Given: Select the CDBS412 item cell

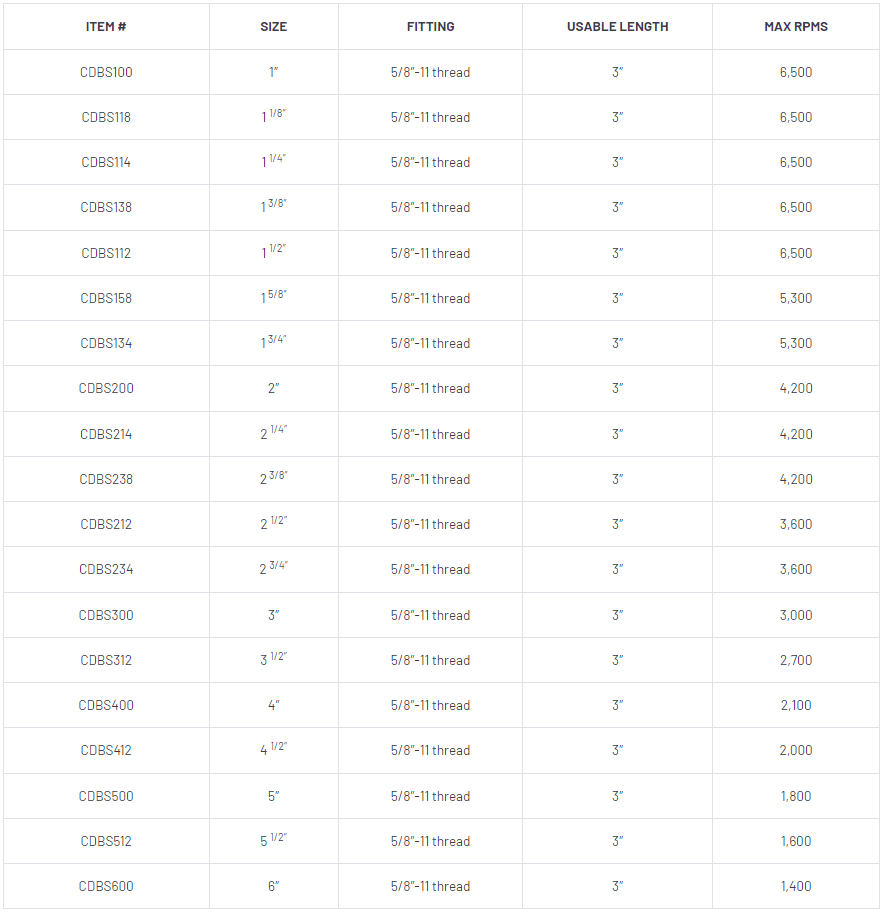Looking at the screenshot, I should 106,750.
